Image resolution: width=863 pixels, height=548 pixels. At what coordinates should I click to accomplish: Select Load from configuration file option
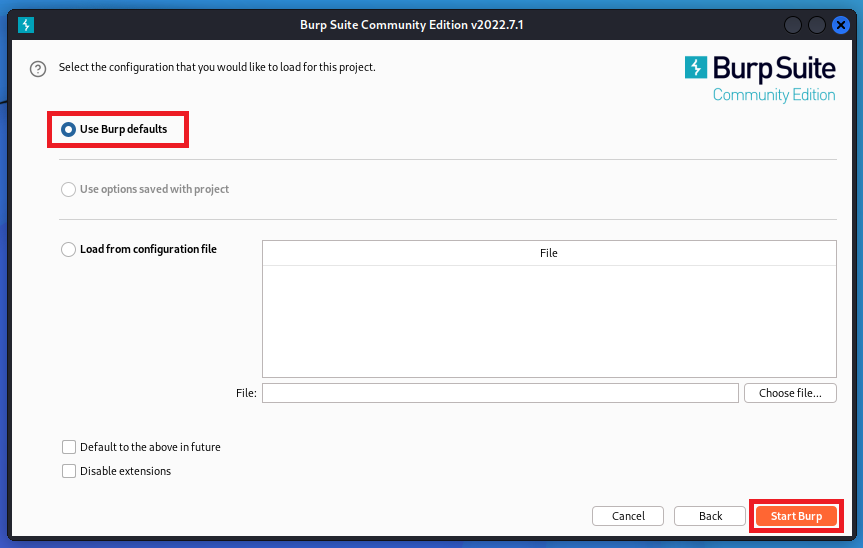point(68,249)
